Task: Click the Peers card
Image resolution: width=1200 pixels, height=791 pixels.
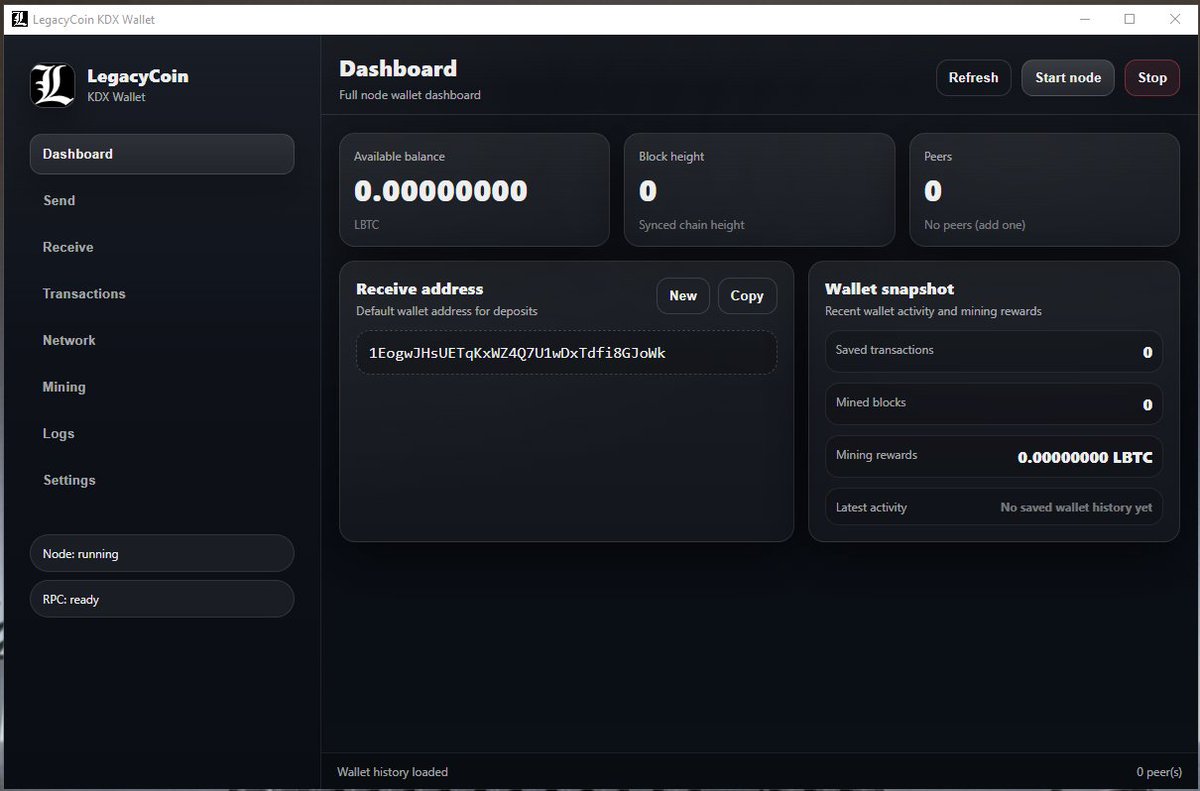Action: click(1044, 190)
